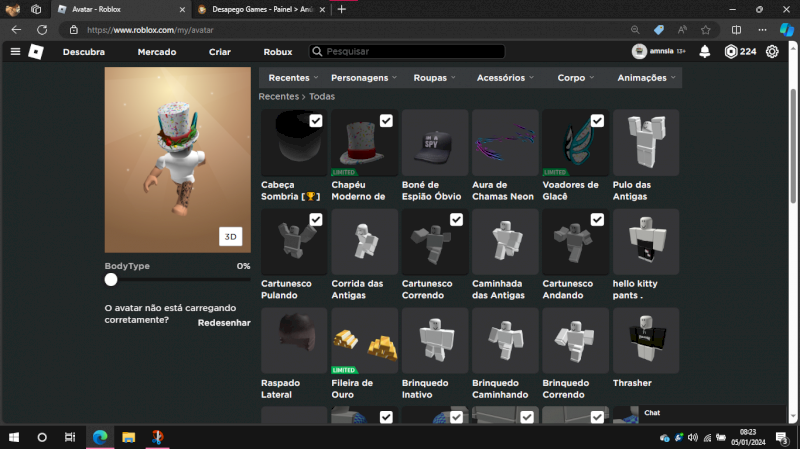800x449 pixels.
Task: Open the settings gear icon
Action: click(772, 51)
